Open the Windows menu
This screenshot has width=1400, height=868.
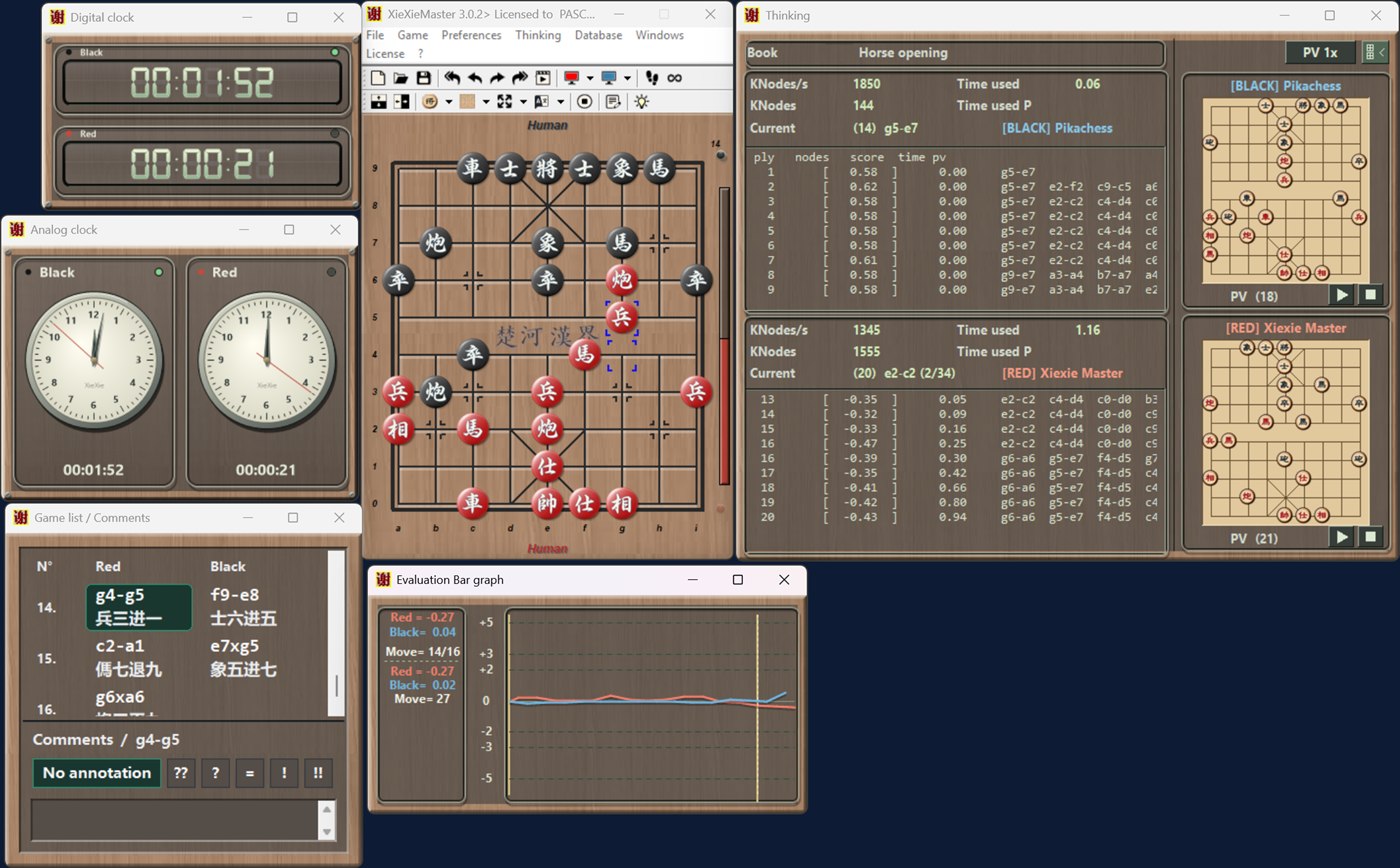[x=660, y=35]
